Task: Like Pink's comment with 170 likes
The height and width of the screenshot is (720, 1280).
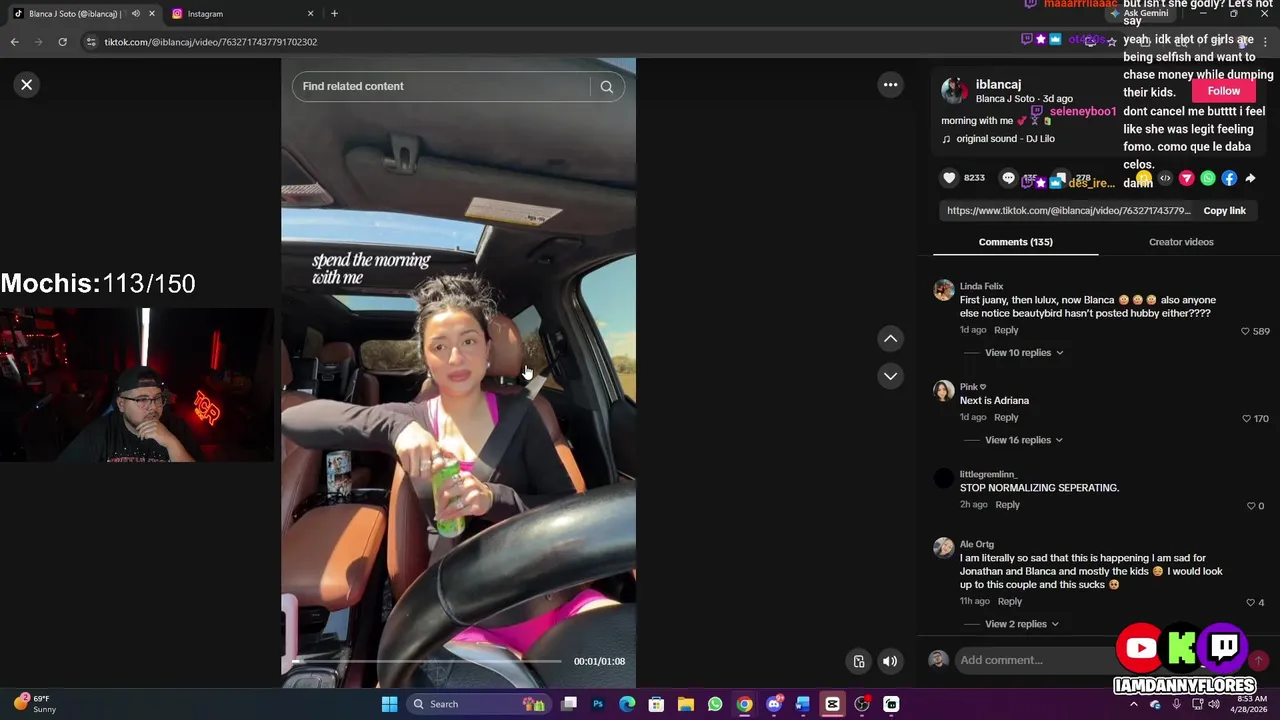Action: tap(1246, 419)
